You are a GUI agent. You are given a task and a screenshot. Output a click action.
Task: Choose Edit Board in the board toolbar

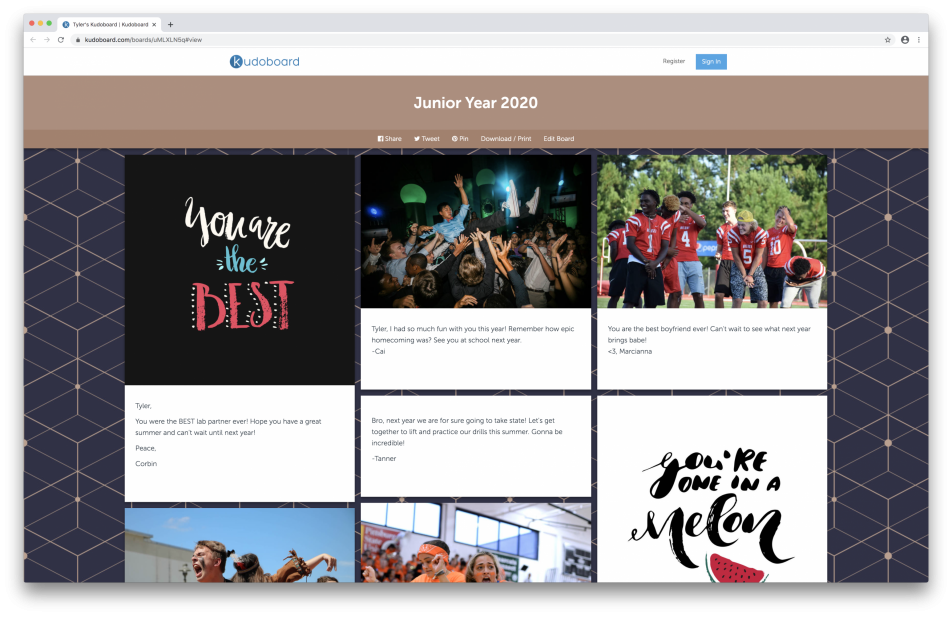558,139
